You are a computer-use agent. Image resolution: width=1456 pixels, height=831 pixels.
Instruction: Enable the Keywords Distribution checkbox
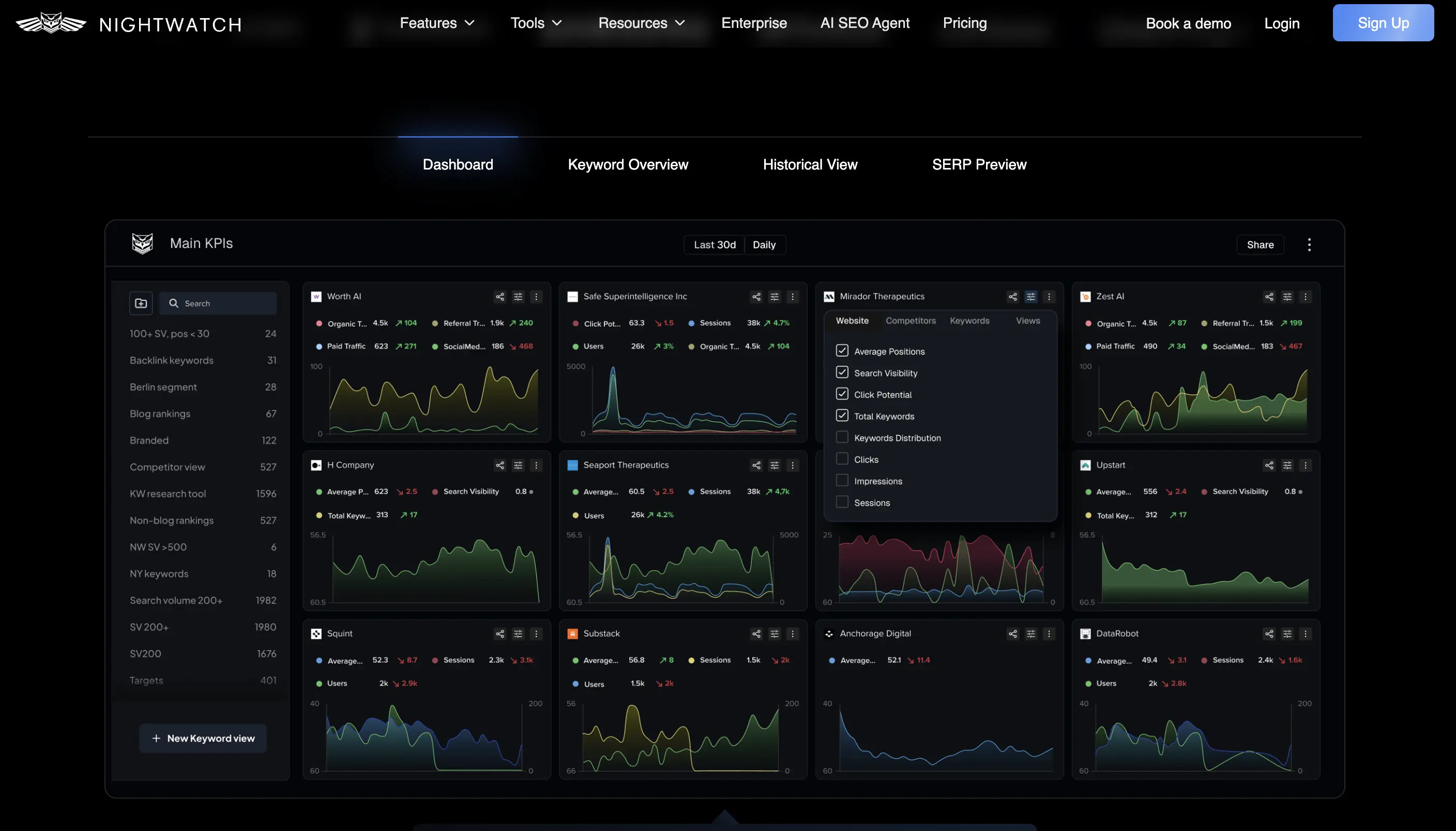pos(842,437)
